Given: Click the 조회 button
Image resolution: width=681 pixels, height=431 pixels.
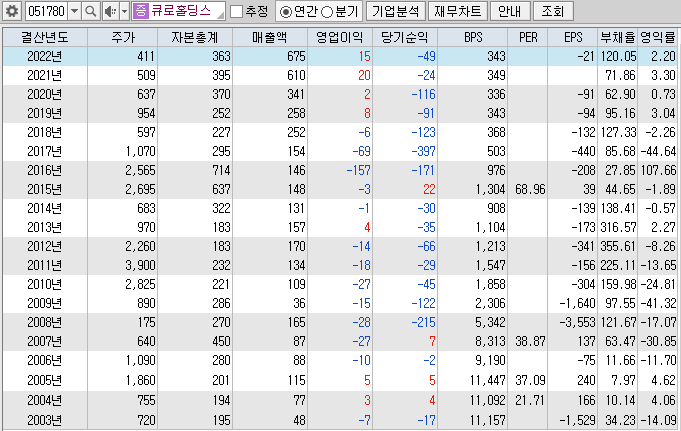Looking at the screenshot, I should click(x=552, y=11).
